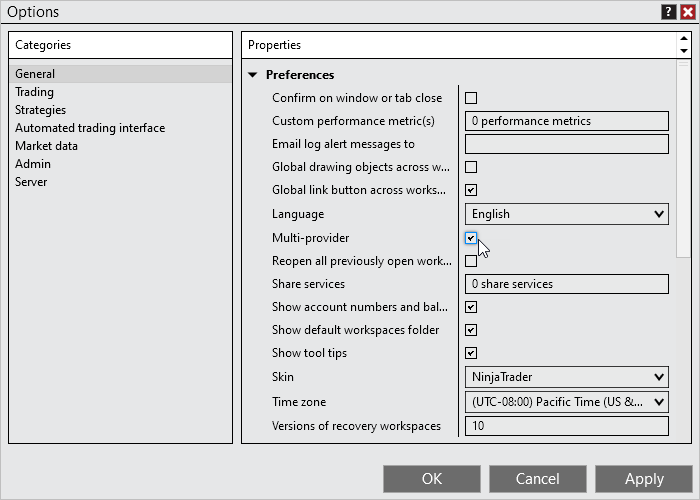This screenshot has height=500, width=700.
Task: Click the OK button
Action: tap(432, 479)
